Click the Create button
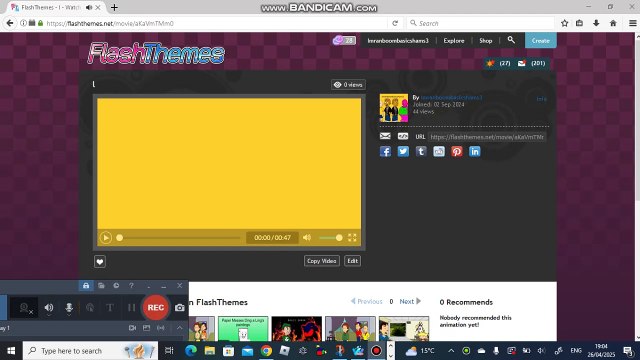 click(540, 40)
